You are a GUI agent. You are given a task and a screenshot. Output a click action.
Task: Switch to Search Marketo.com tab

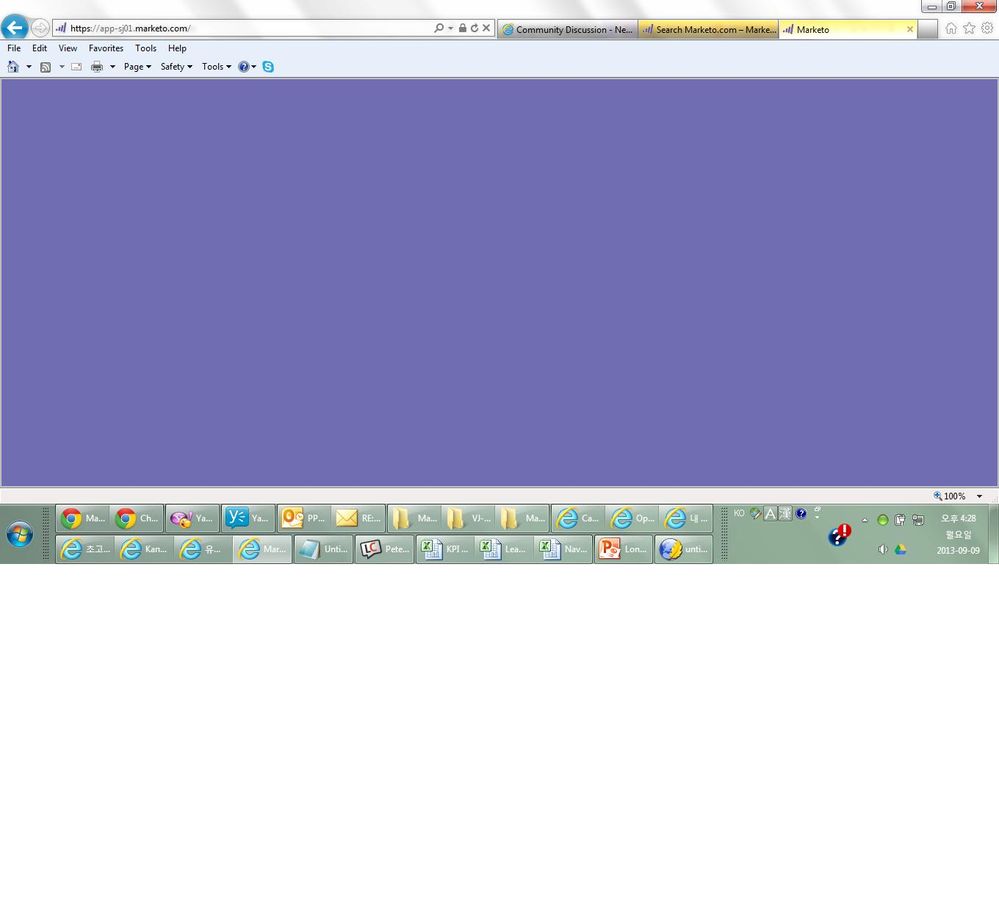coord(708,29)
